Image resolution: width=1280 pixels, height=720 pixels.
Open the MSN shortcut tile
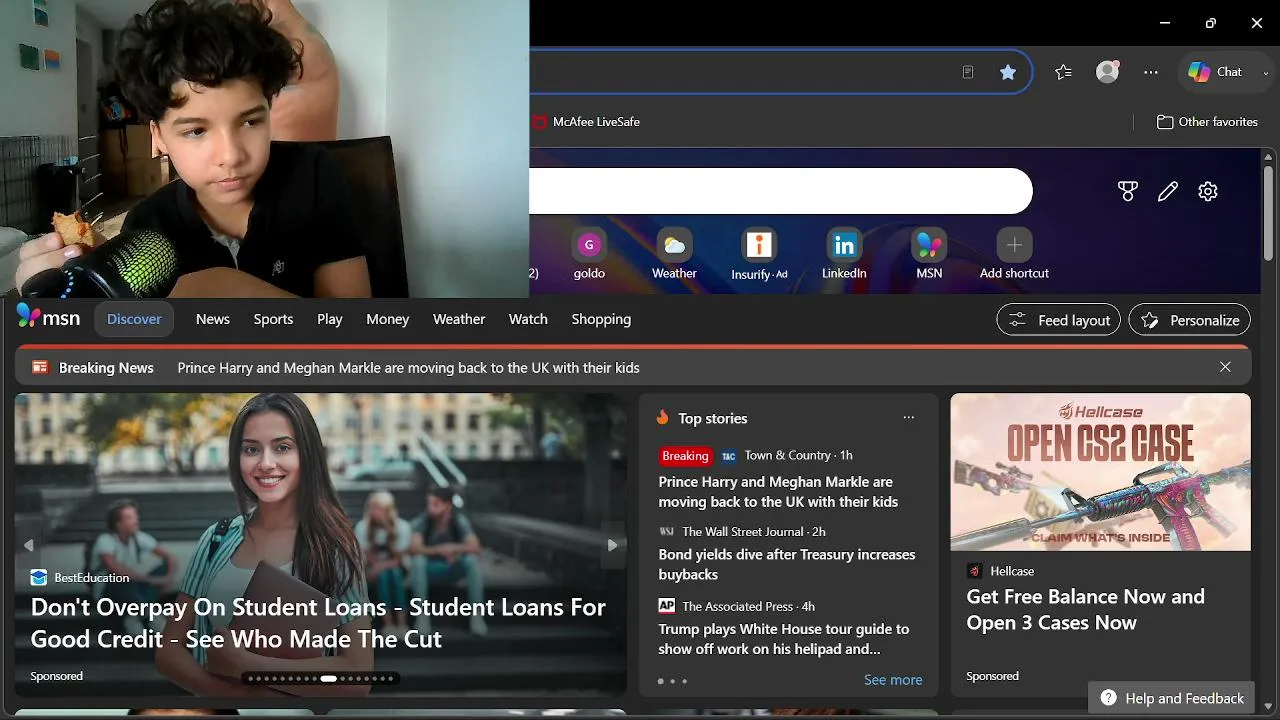[x=929, y=254]
